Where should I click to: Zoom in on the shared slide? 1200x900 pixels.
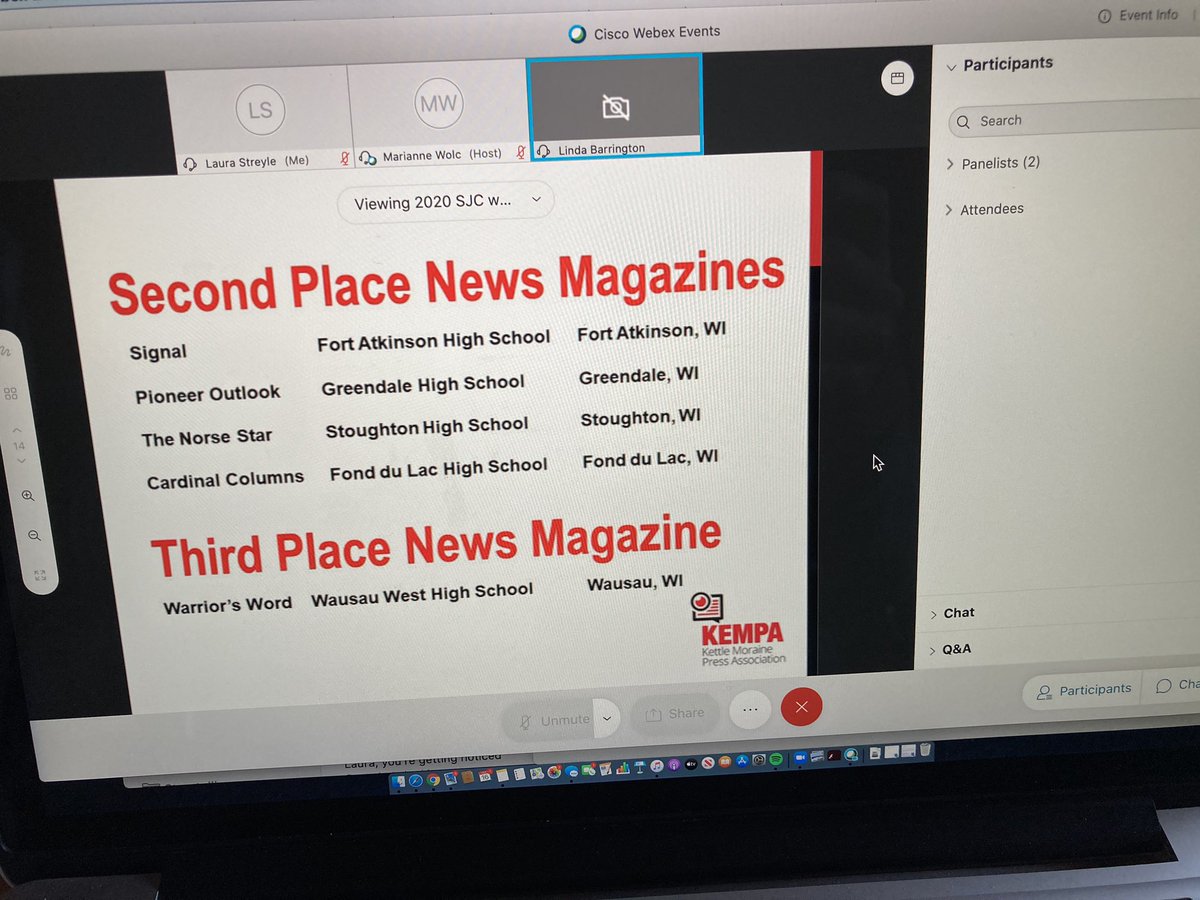28,496
